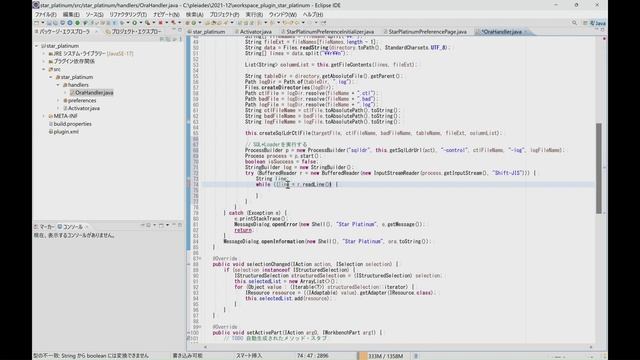Open the ヘルプ(H) menu

tap(313, 14)
